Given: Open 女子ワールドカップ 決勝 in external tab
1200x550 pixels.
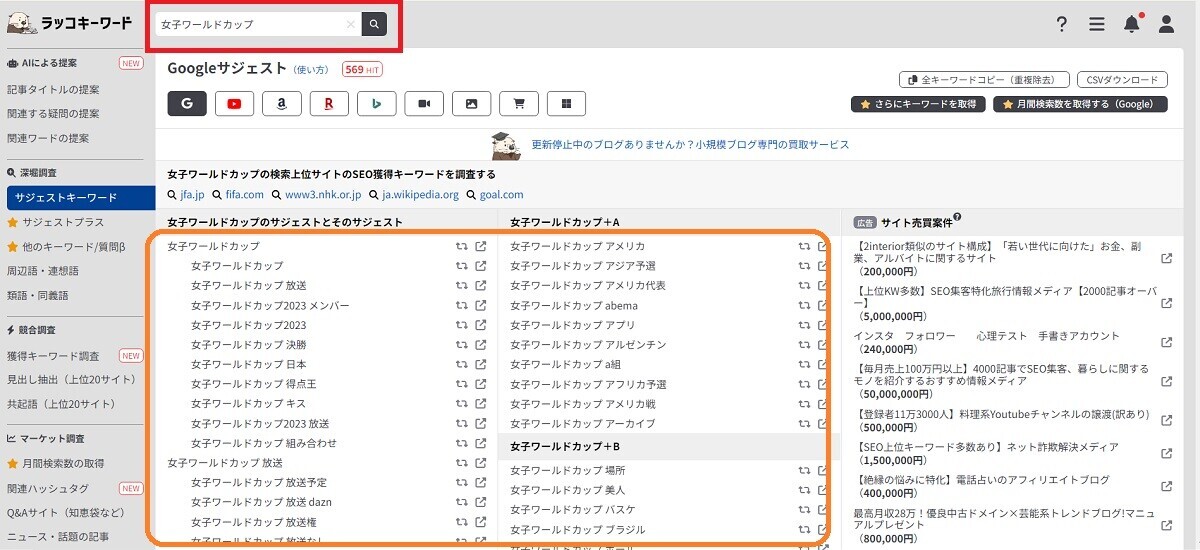Looking at the screenshot, I should 481,344.
